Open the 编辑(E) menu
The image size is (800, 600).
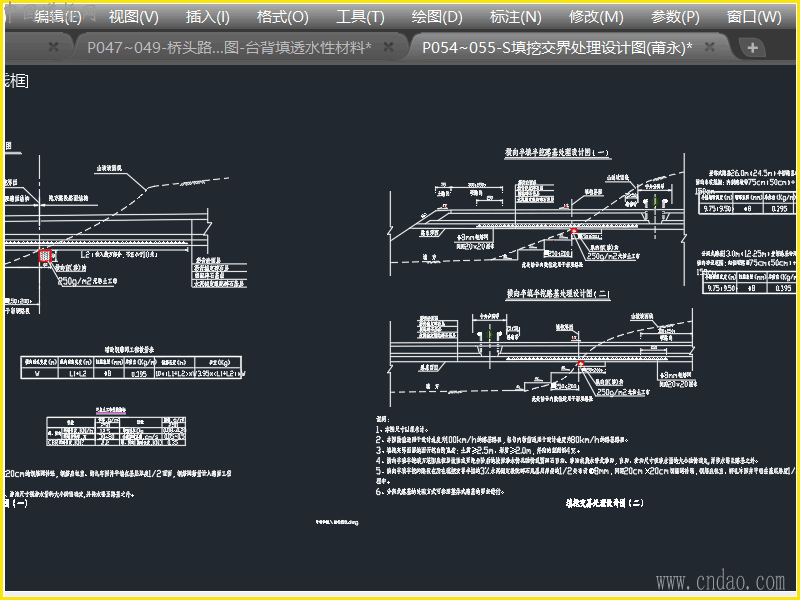[58, 17]
